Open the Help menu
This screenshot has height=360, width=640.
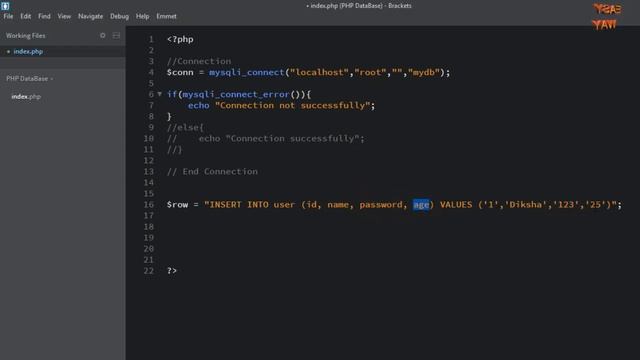click(142, 16)
